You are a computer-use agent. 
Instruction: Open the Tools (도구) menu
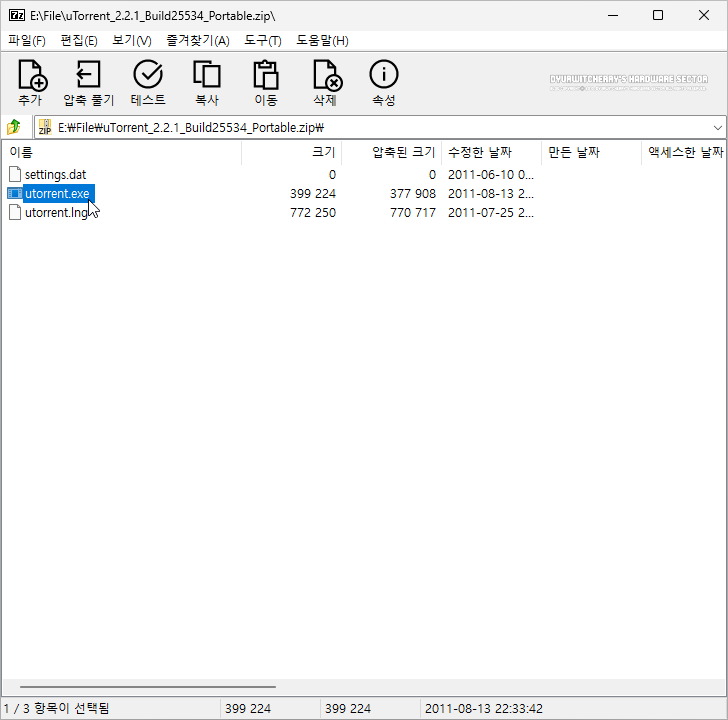click(x=263, y=41)
